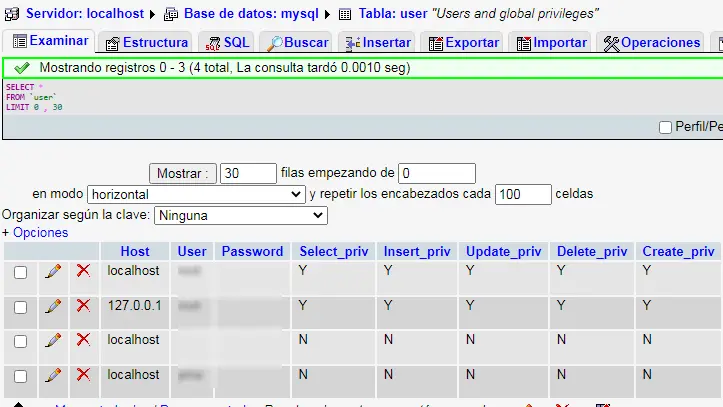This screenshot has width=723, height=407.
Task: Click the SQL tab icon
Action: pos(213,44)
